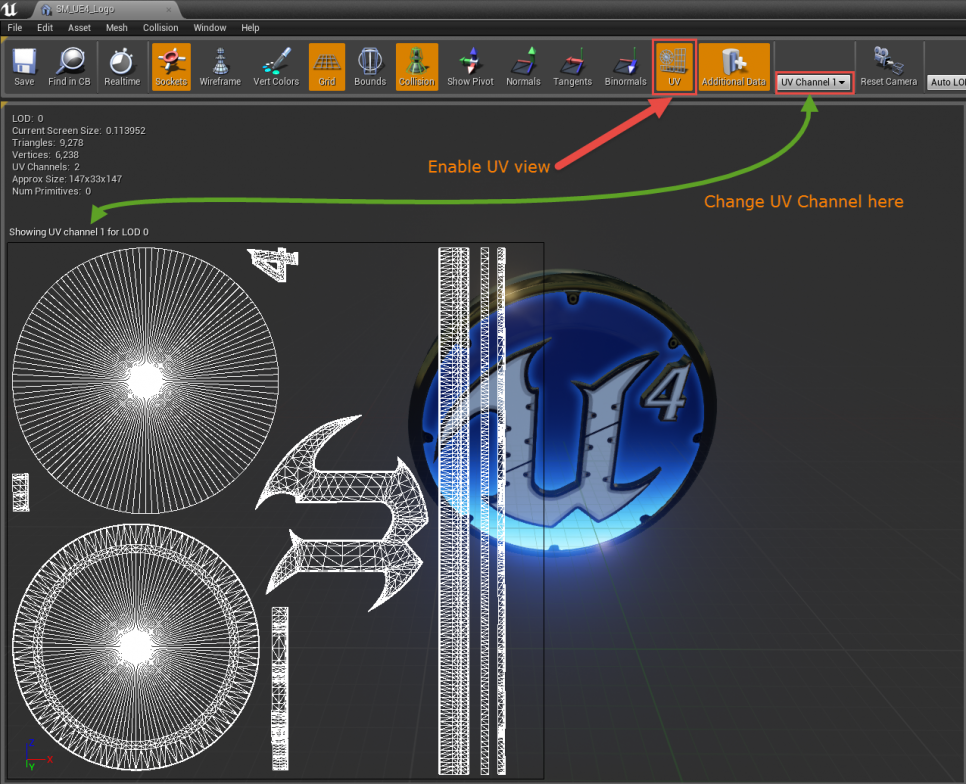Open the Mesh menu
The width and height of the screenshot is (966, 784).
click(116, 28)
